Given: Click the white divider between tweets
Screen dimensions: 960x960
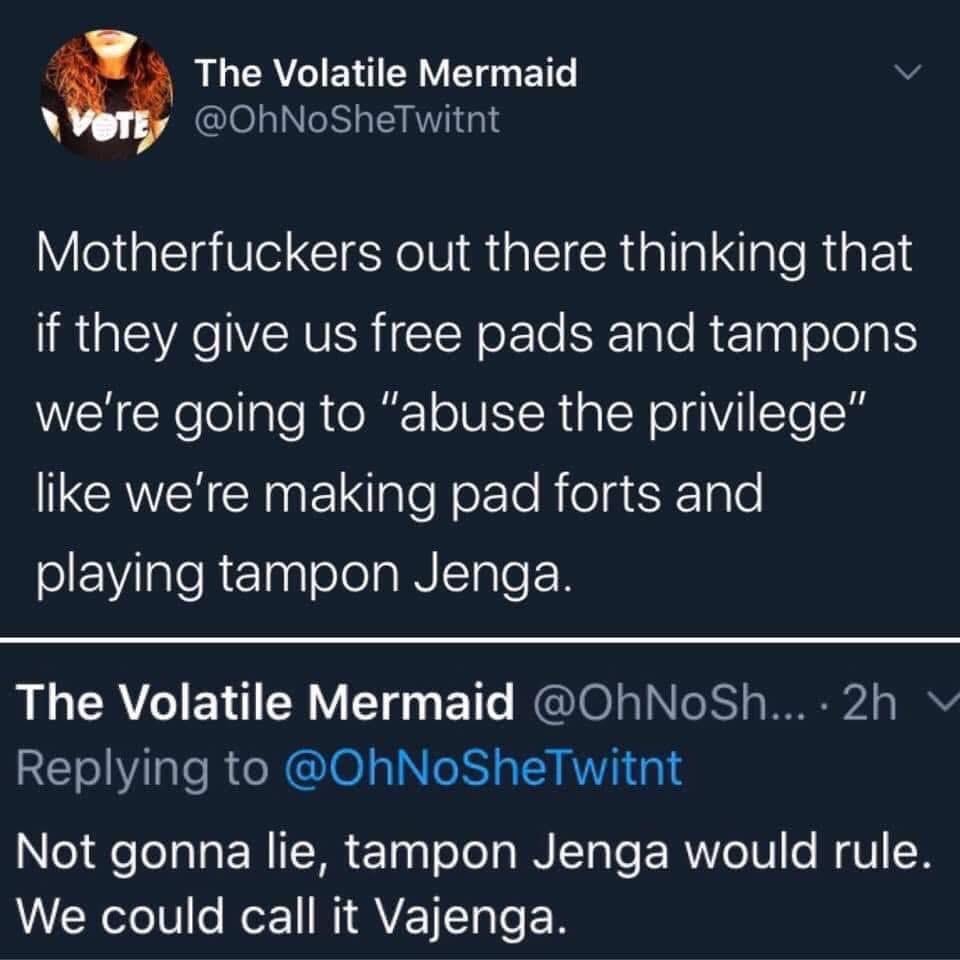Looking at the screenshot, I should tap(480, 640).
